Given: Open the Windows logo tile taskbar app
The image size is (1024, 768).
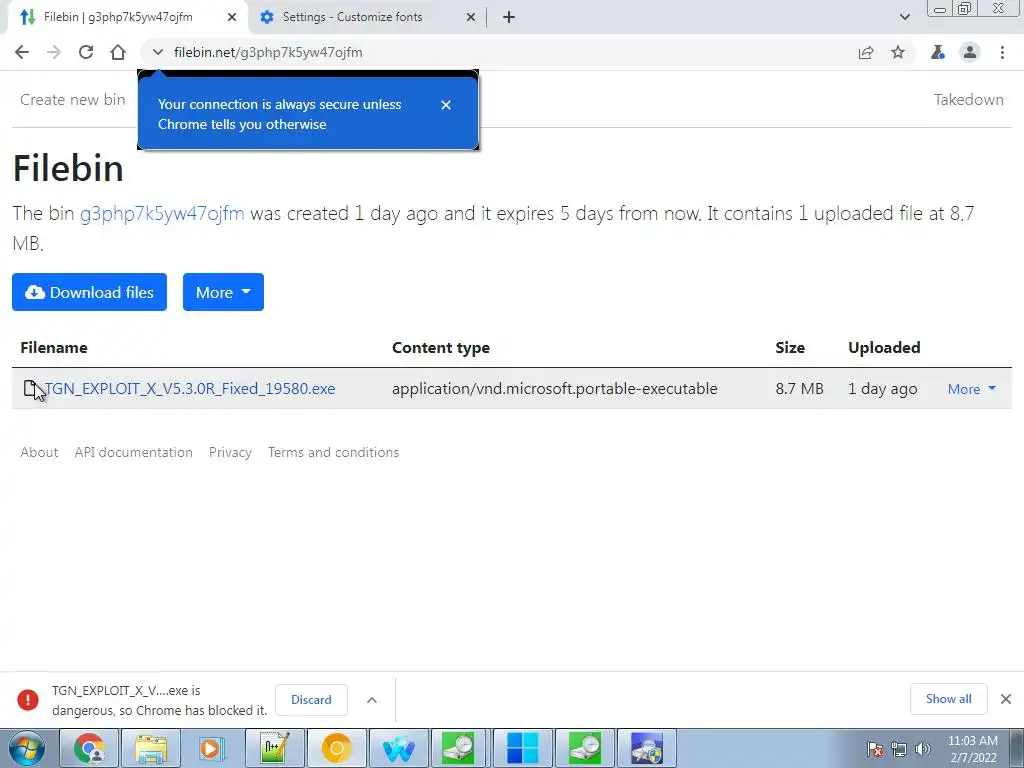Looking at the screenshot, I should [x=522, y=748].
